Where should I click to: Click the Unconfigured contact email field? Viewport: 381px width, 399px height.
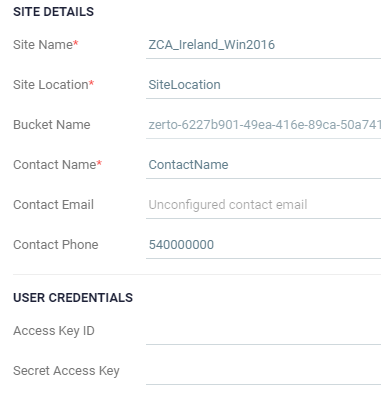pyautogui.click(x=263, y=205)
